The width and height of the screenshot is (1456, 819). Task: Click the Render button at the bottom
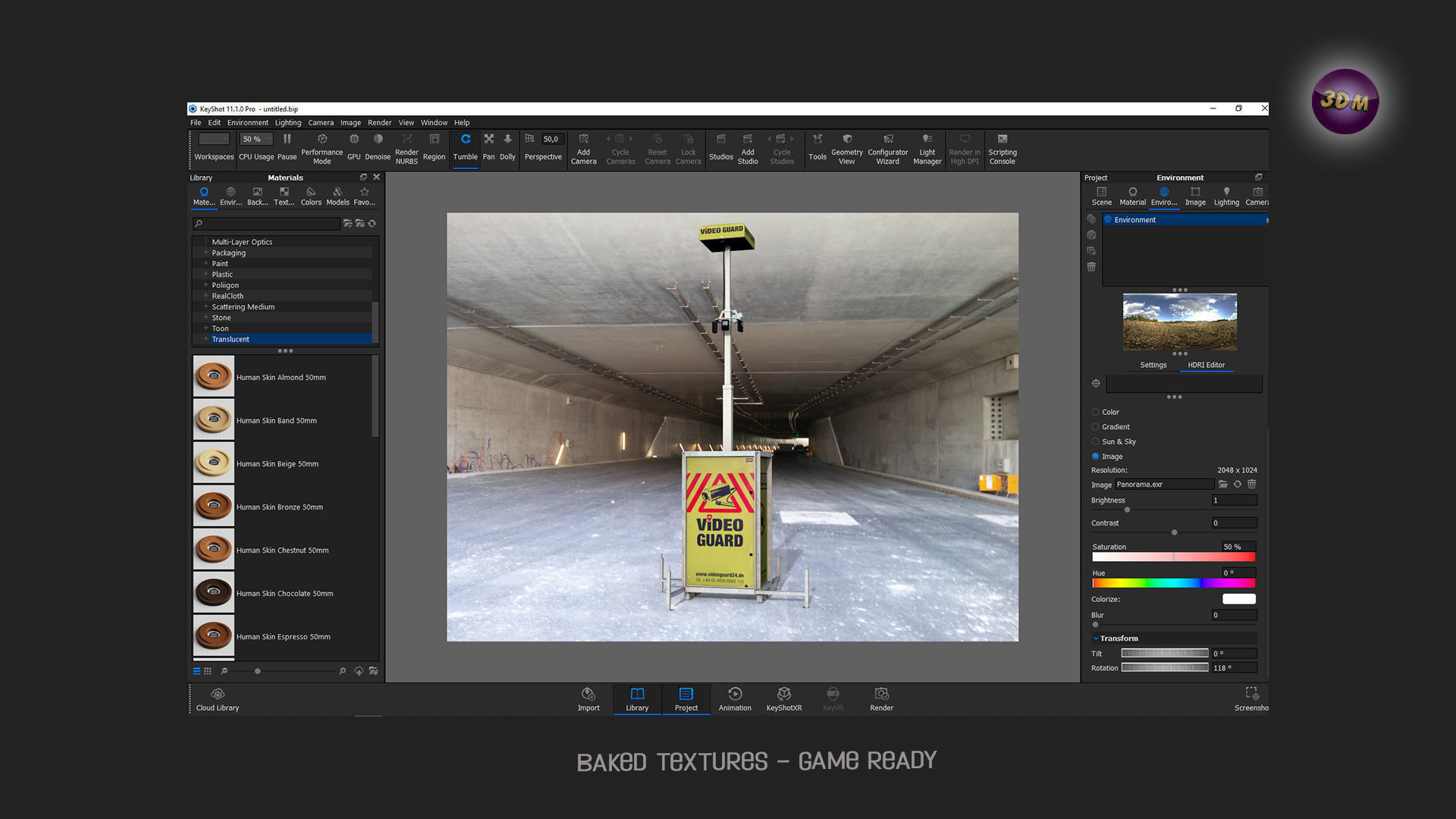tap(881, 698)
